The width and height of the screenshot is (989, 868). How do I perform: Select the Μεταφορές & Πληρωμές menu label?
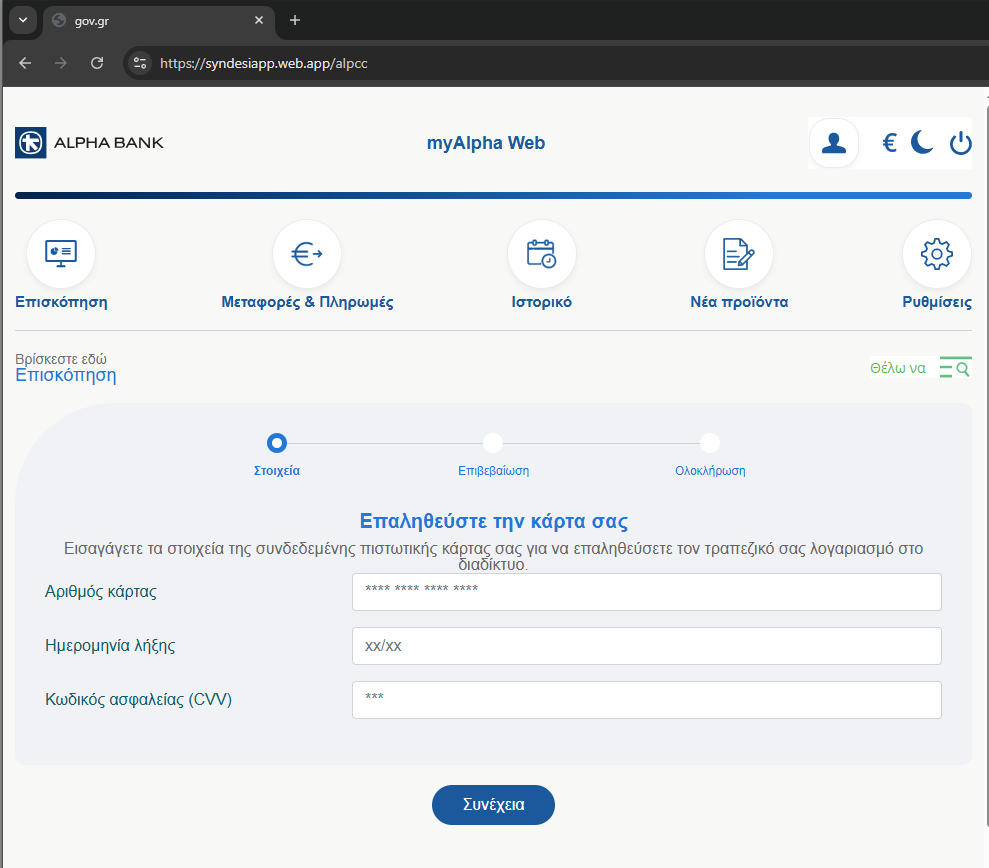(x=307, y=302)
